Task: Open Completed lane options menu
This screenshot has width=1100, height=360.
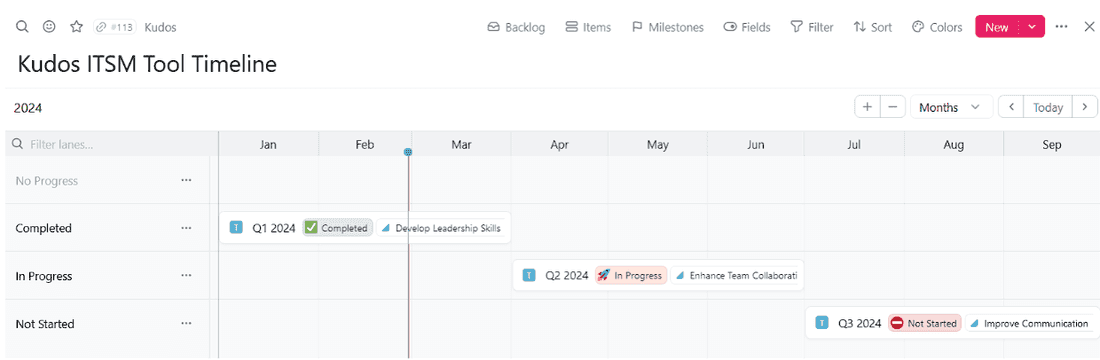Action: 186,228
